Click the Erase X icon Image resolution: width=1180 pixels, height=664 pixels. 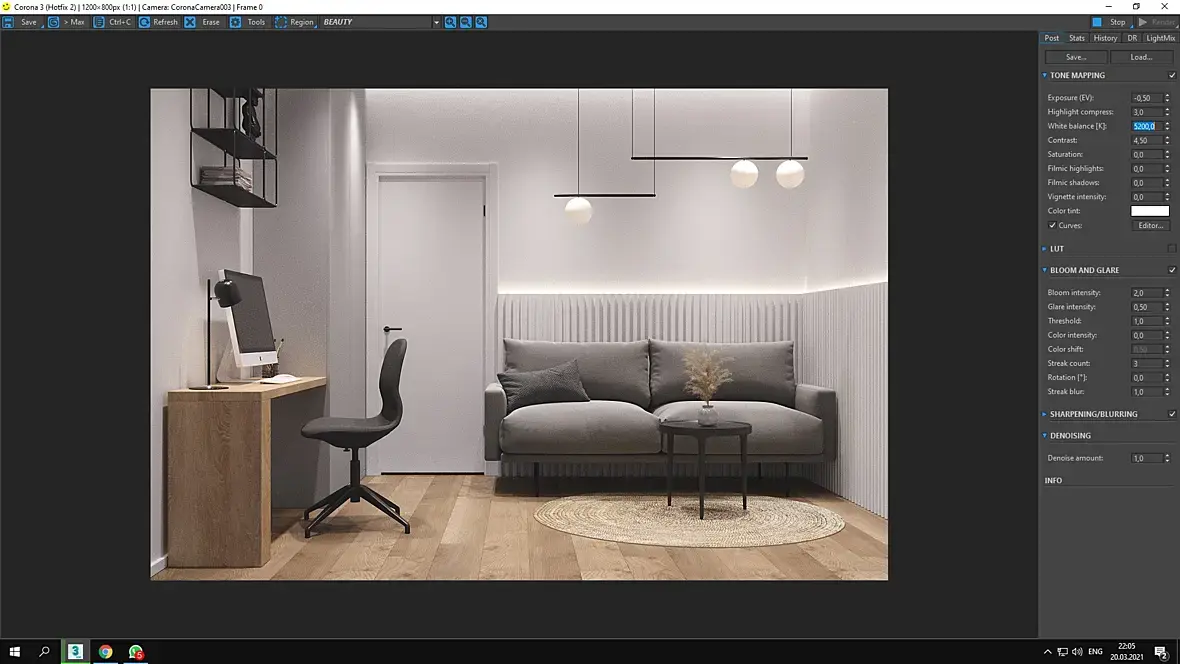(190, 22)
